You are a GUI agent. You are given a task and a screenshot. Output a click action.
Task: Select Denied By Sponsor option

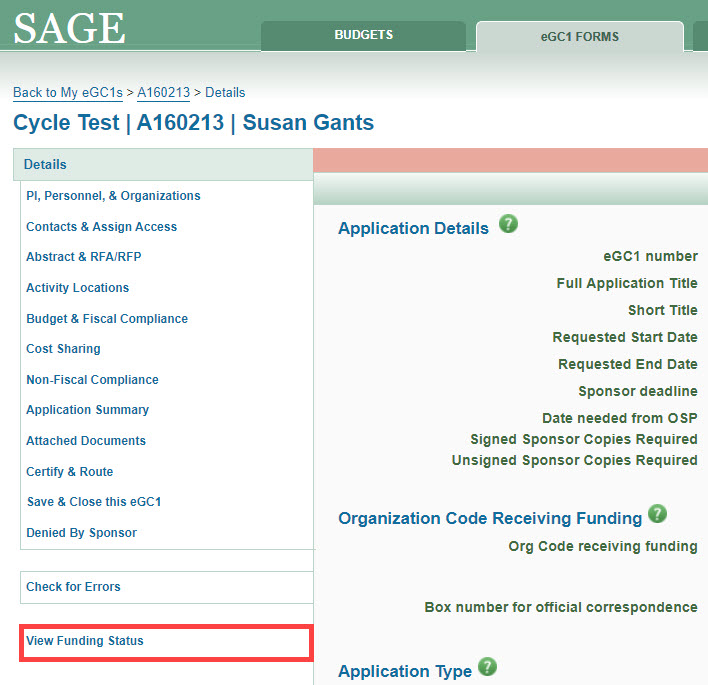pos(81,533)
